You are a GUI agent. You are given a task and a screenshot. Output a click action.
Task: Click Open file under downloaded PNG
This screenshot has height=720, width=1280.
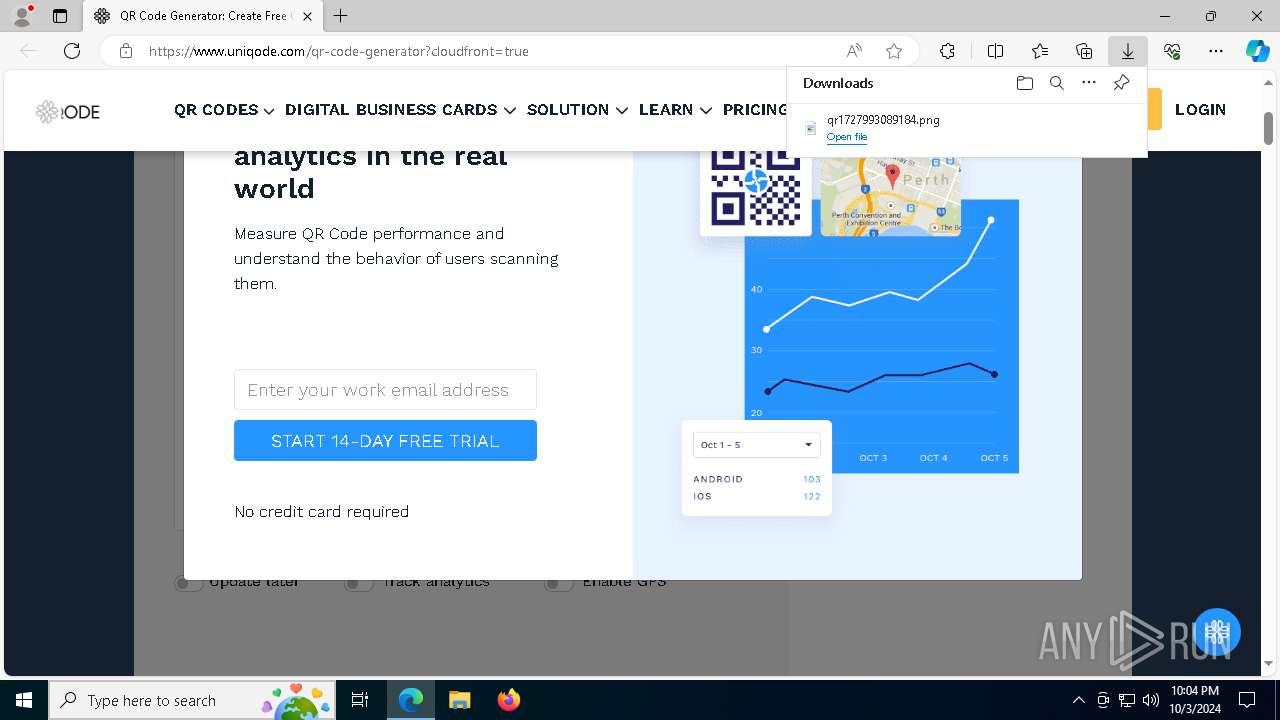847,137
